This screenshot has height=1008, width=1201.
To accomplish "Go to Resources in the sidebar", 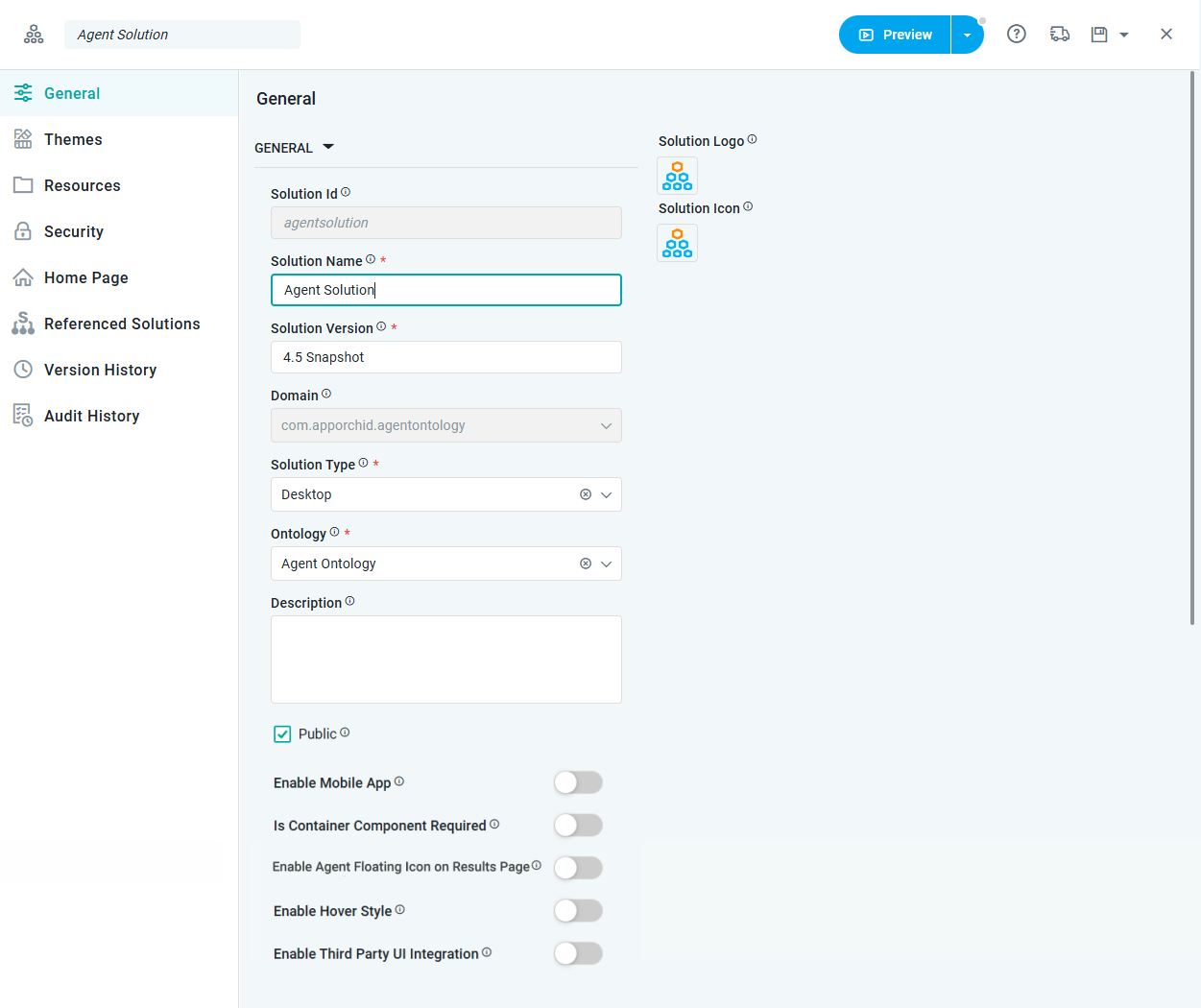I will click(x=119, y=185).
